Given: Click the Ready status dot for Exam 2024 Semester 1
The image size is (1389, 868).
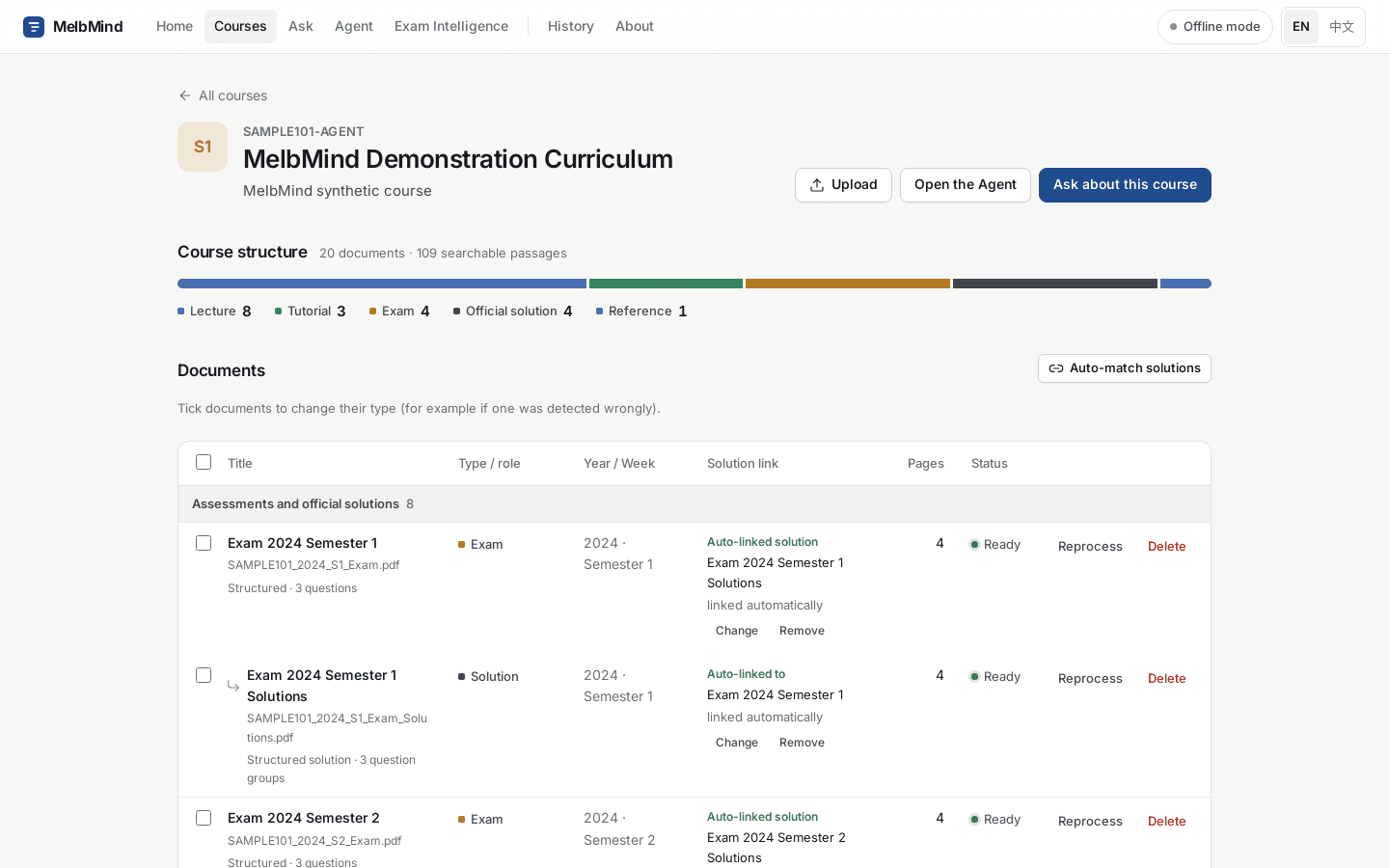Looking at the screenshot, I should pos(974,545).
